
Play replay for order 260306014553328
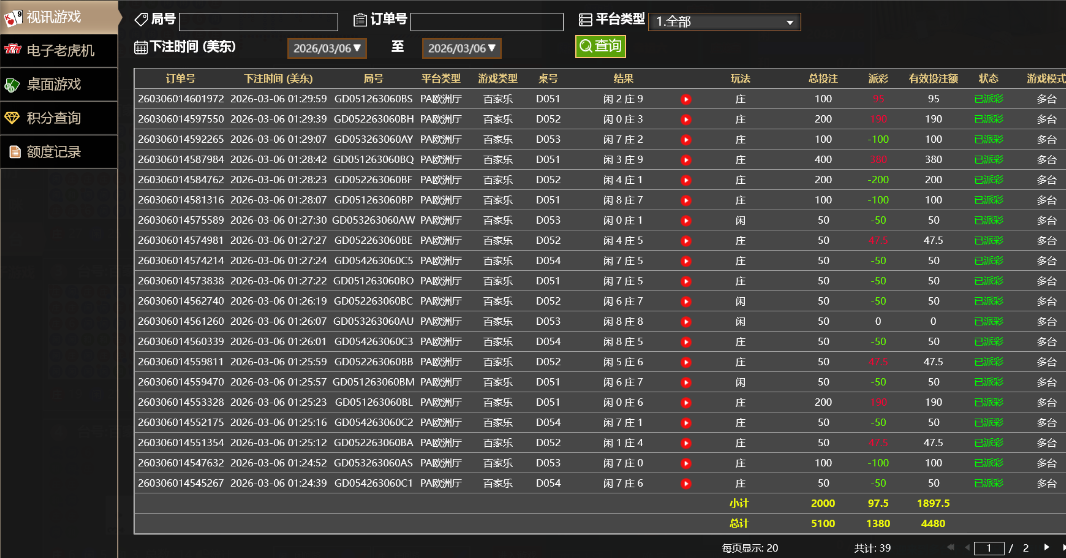tap(686, 402)
